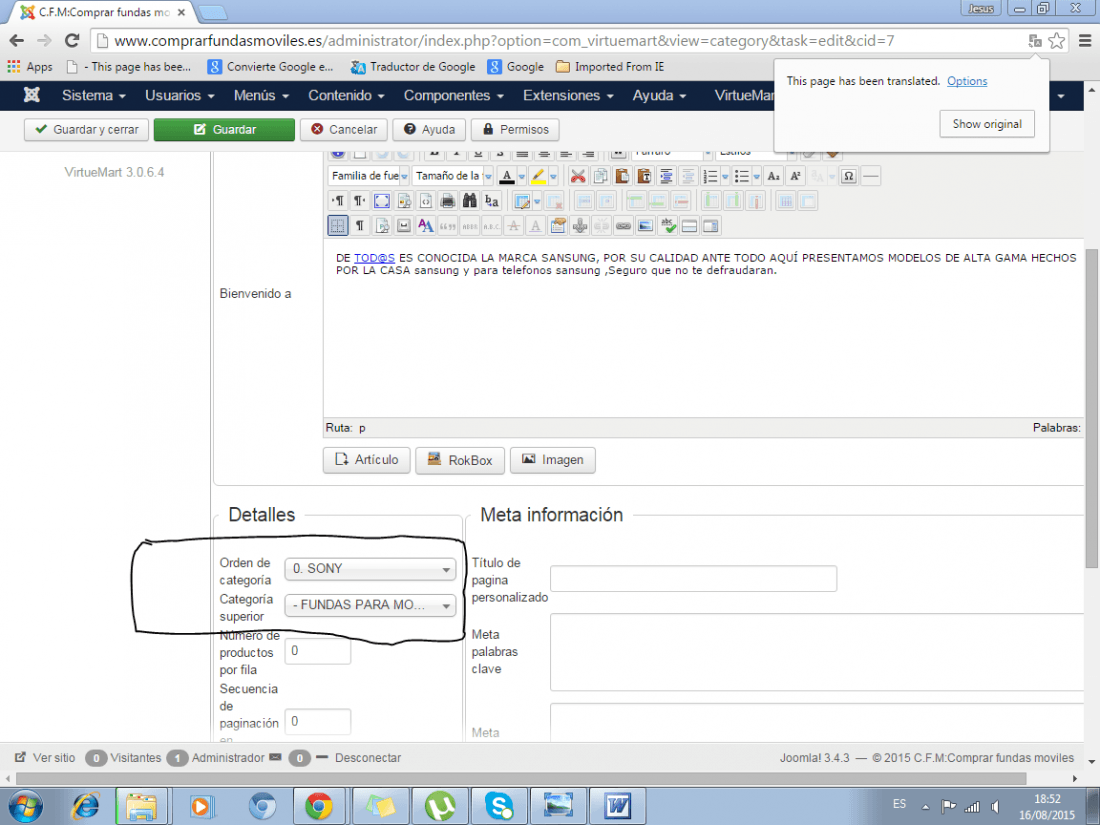Insert a non-breaking space icon
This screenshot has width=1100, height=825.
(404, 226)
